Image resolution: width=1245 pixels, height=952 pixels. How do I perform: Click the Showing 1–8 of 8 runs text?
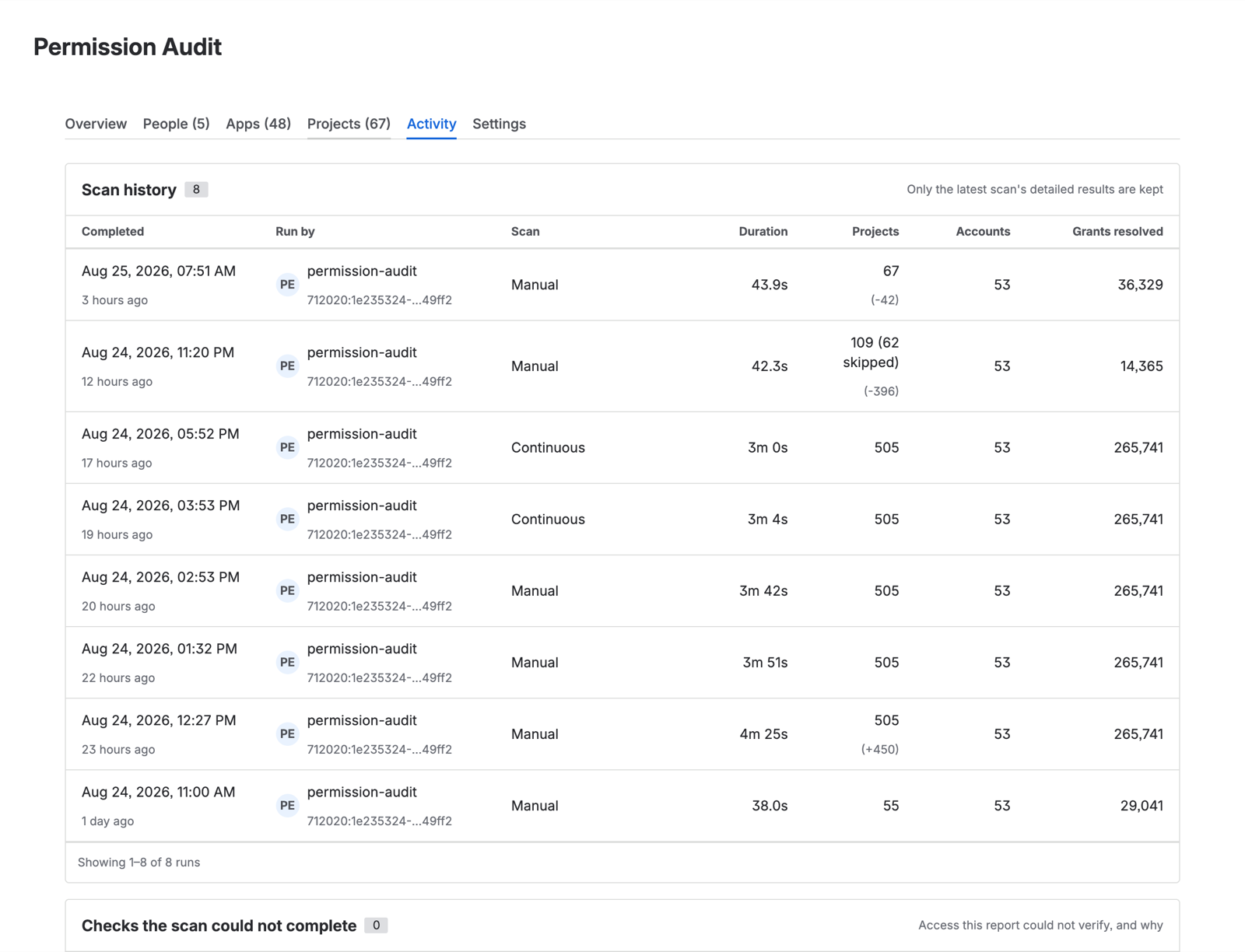pos(139,863)
